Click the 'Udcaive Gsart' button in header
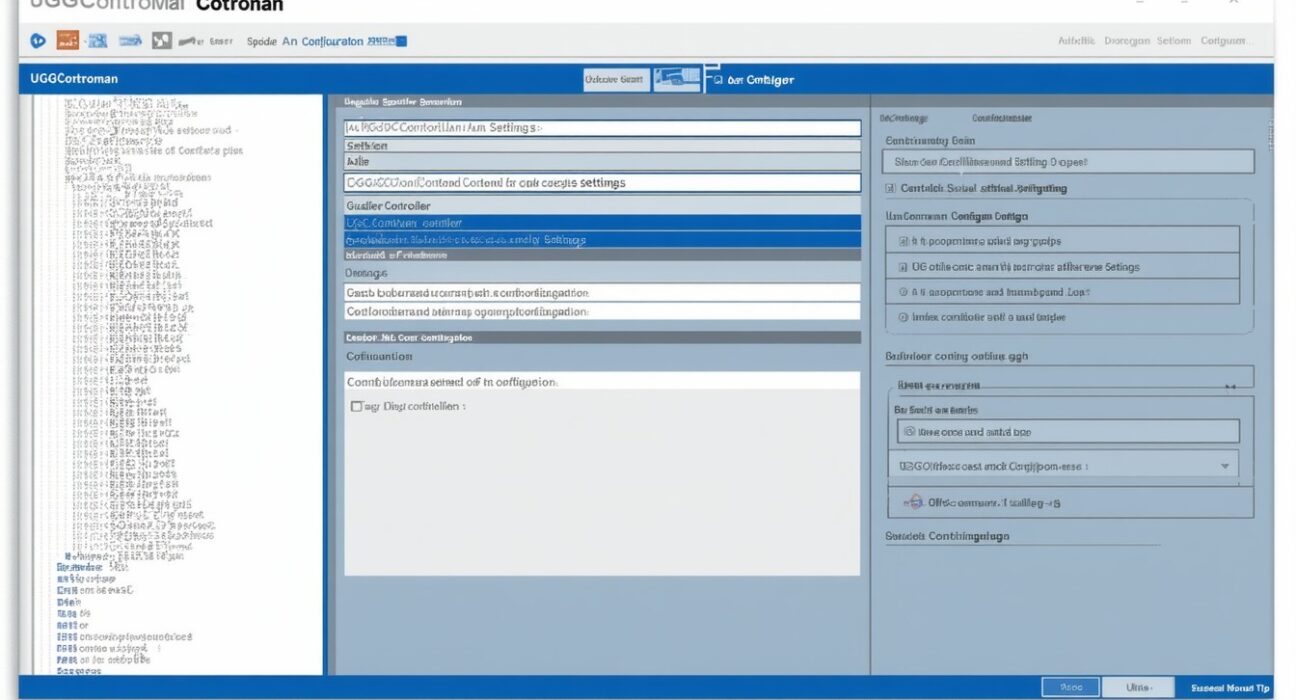The width and height of the screenshot is (1296, 700). [x=614, y=80]
